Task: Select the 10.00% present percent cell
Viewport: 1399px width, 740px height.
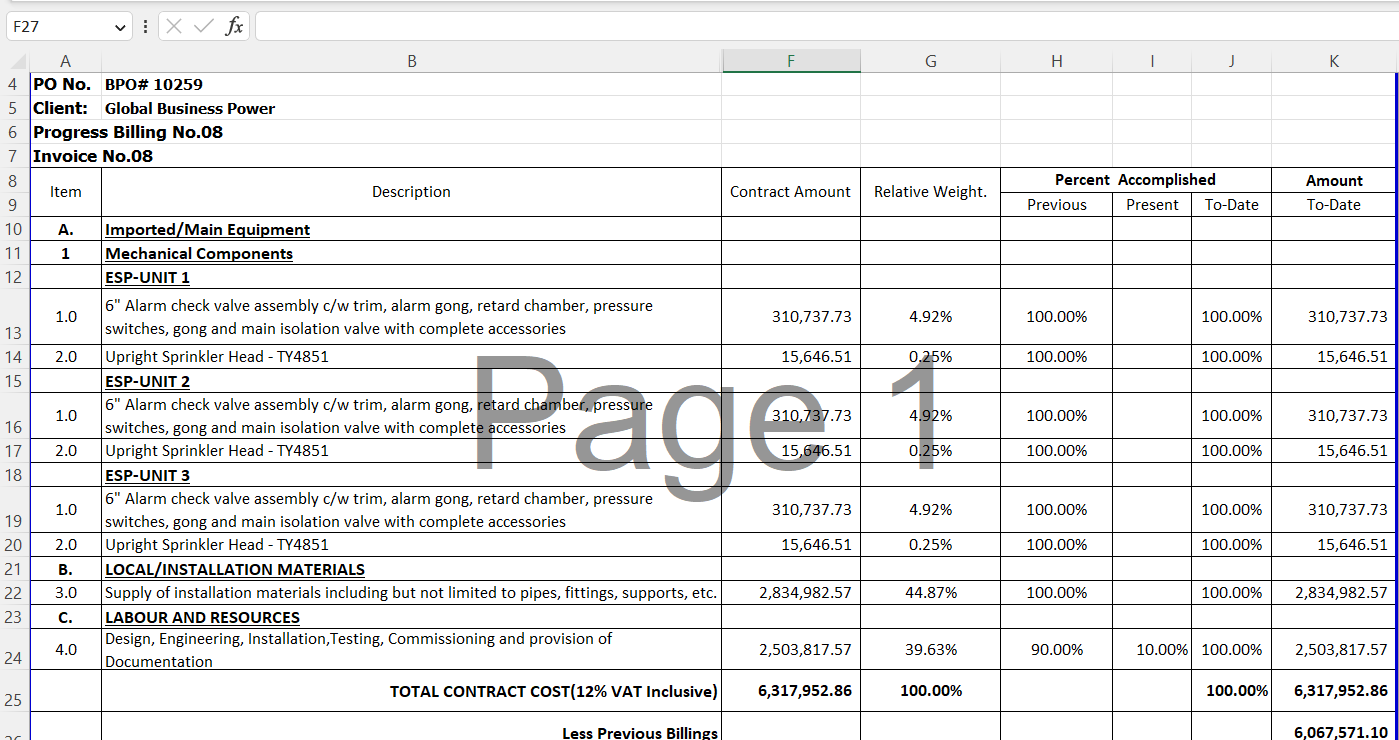Action: pos(1152,649)
